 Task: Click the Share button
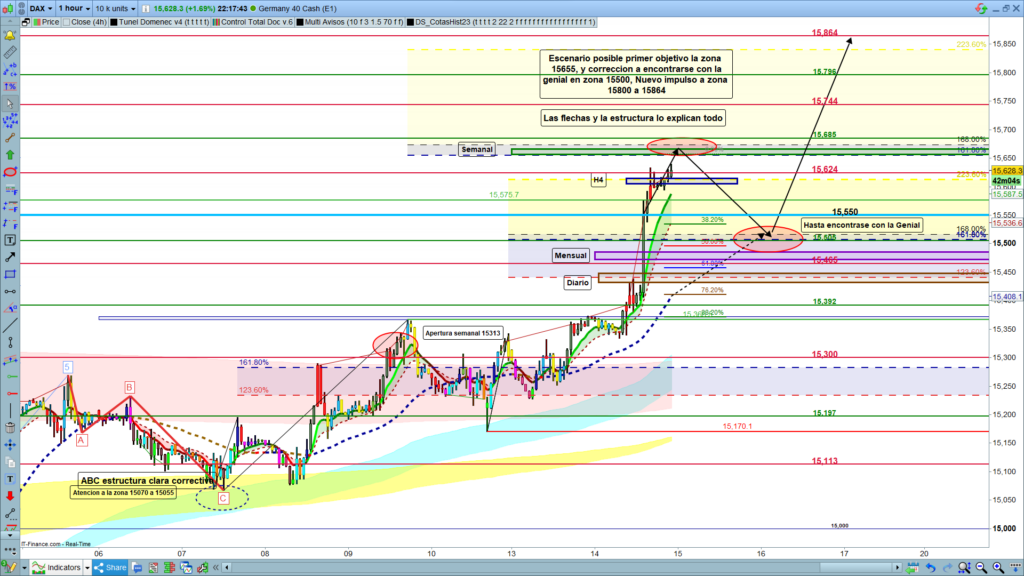coord(111,566)
